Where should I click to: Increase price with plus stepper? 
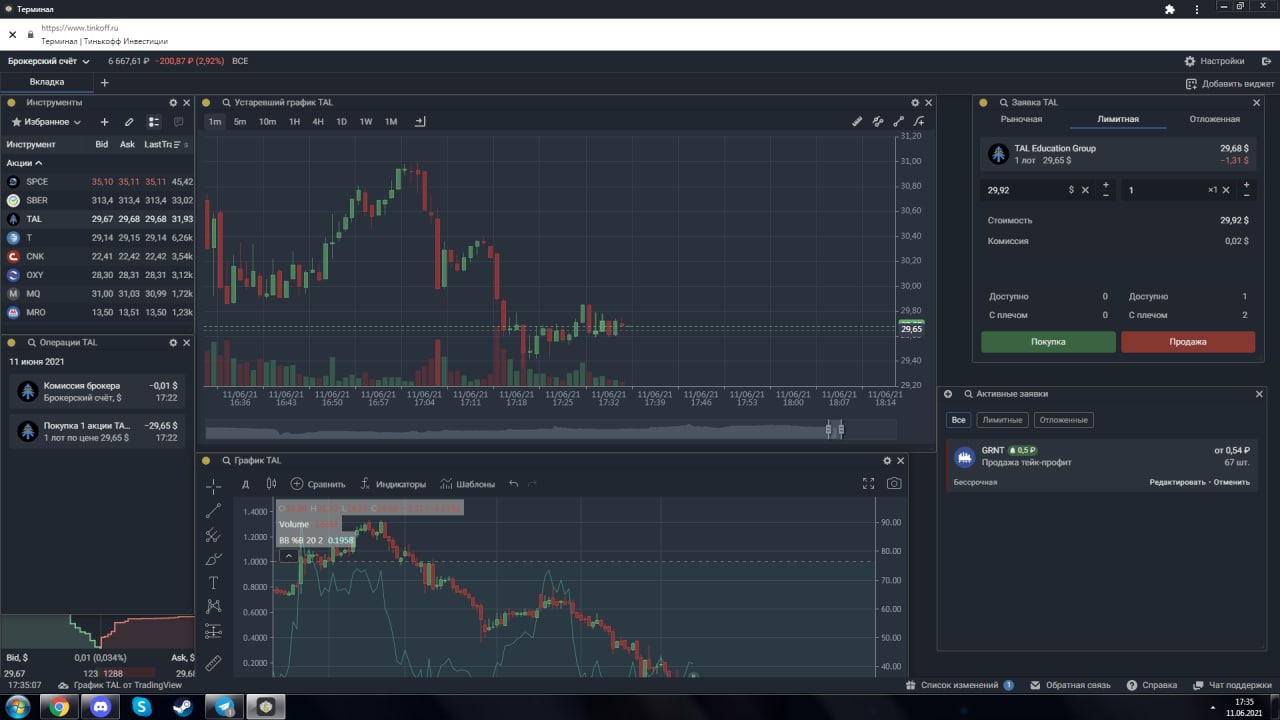[1105, 185]
